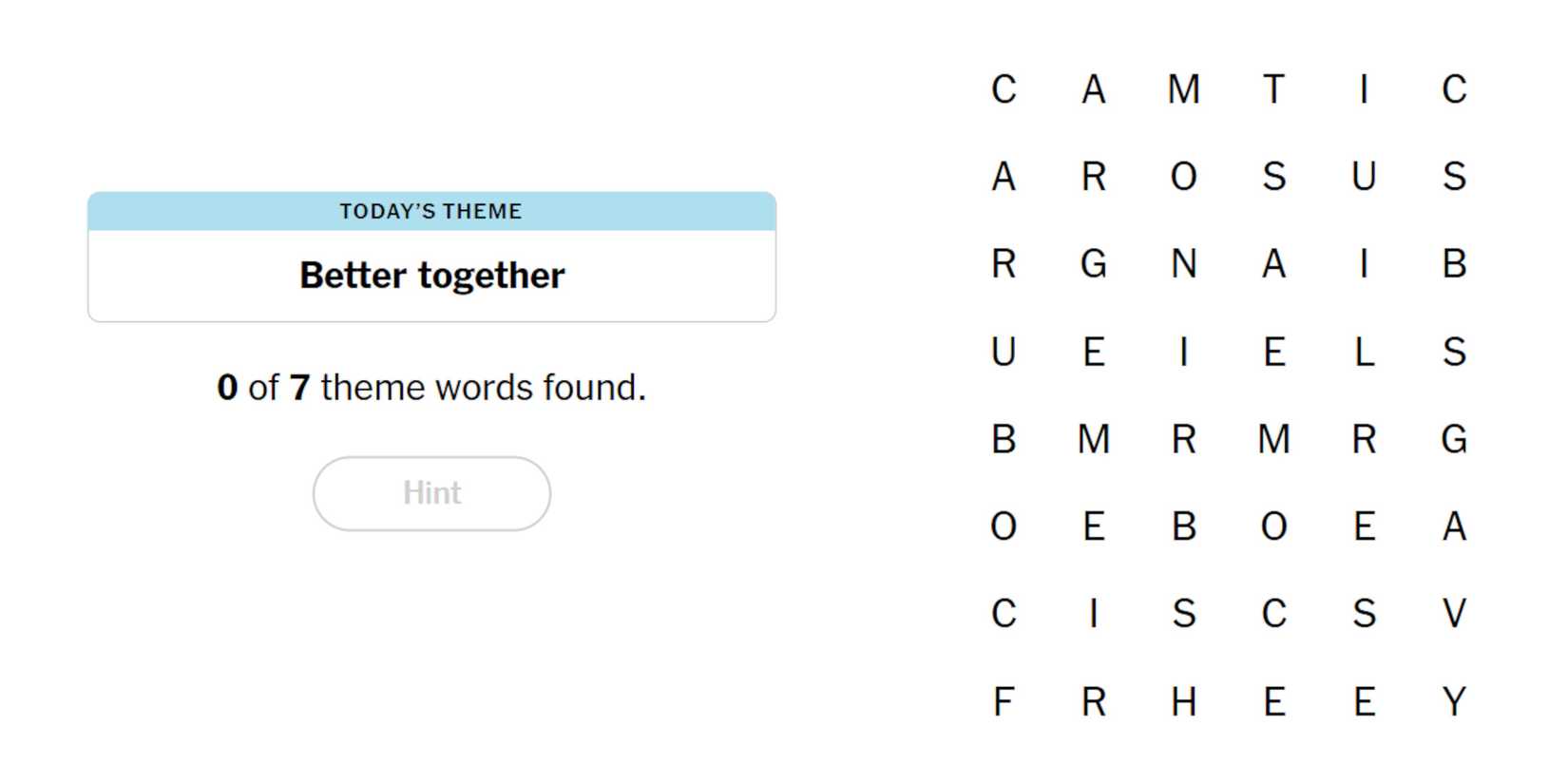Click the V ending the seventh row
This screenshot has height=784, width=1568.
[1454, 614]
